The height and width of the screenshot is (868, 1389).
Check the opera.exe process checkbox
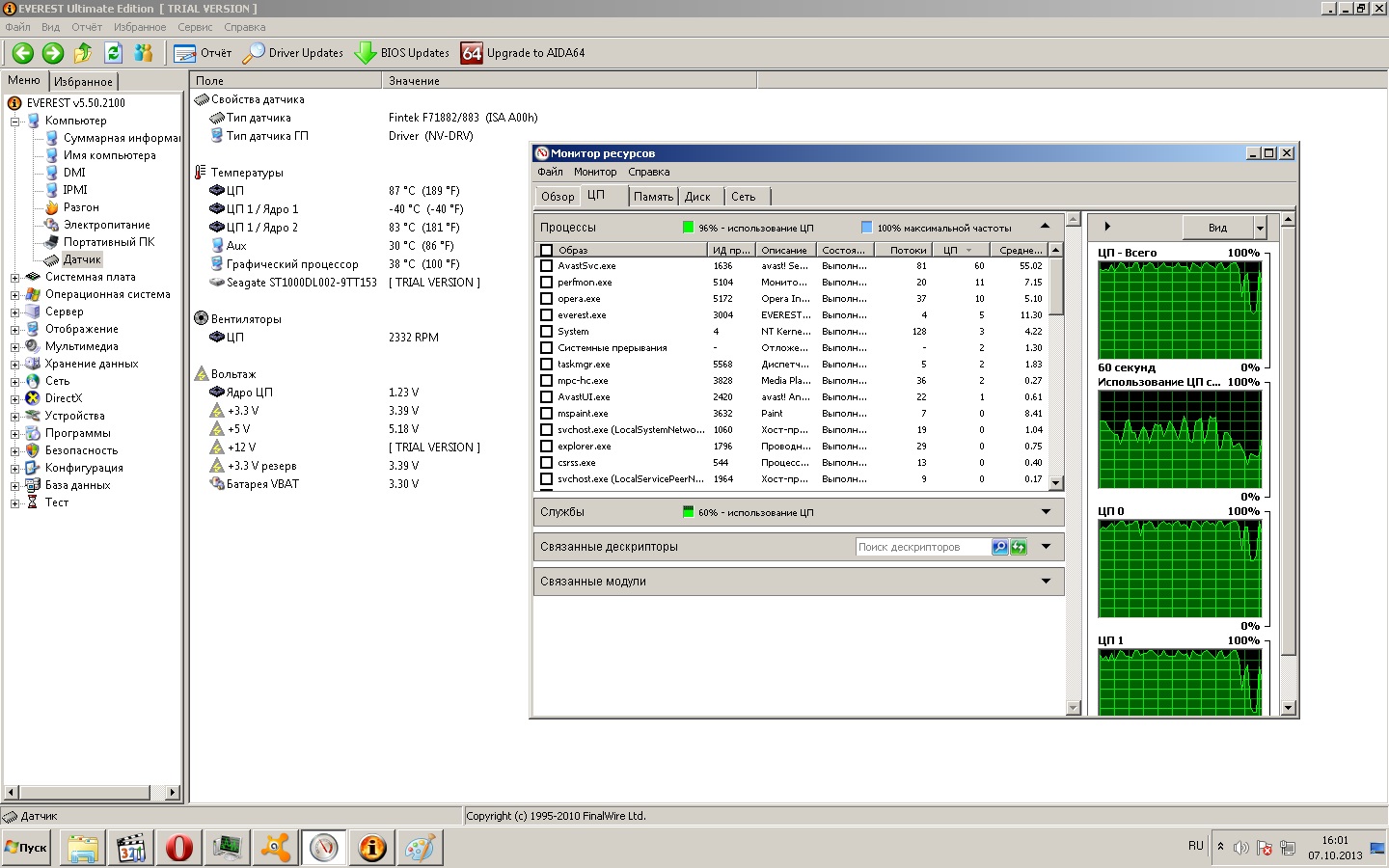pyautogui.click(x=547, y=299)
